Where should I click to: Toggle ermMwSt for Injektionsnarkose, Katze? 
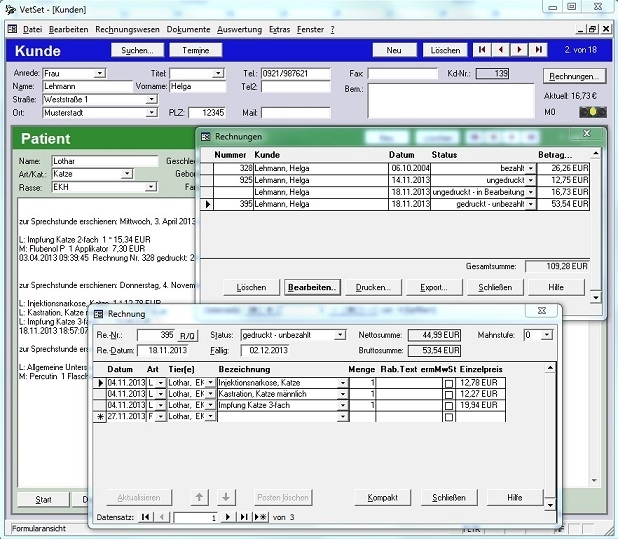click(x=449, y=383)
